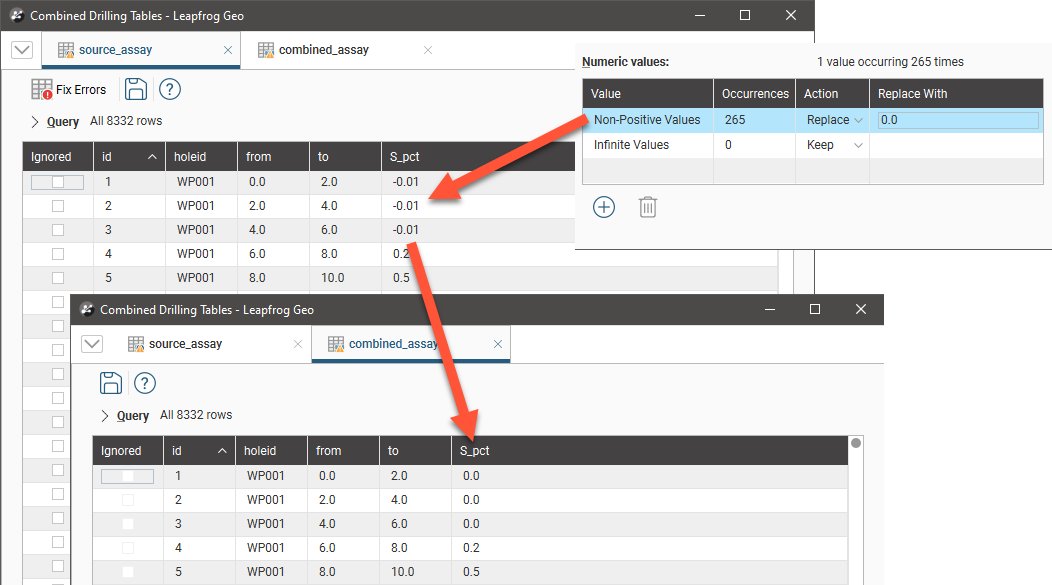Toggle Ignored checkbox for row id 4 in source_assay

(58, 254)
